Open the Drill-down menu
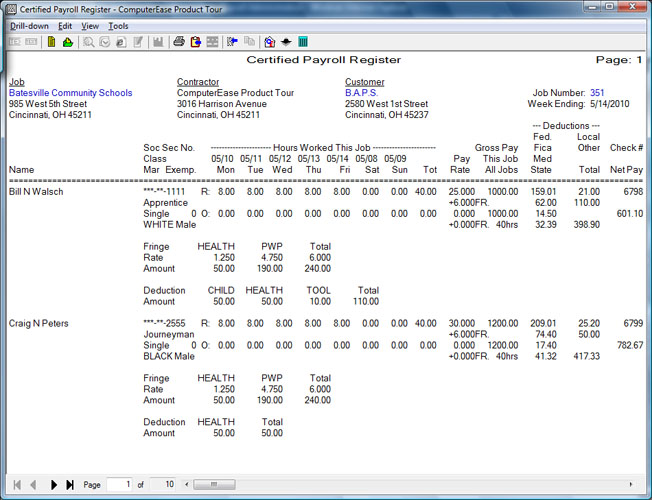 28,25
